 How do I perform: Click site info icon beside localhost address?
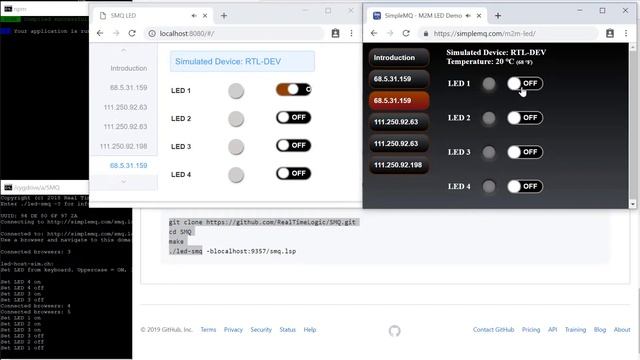[152, 33]
